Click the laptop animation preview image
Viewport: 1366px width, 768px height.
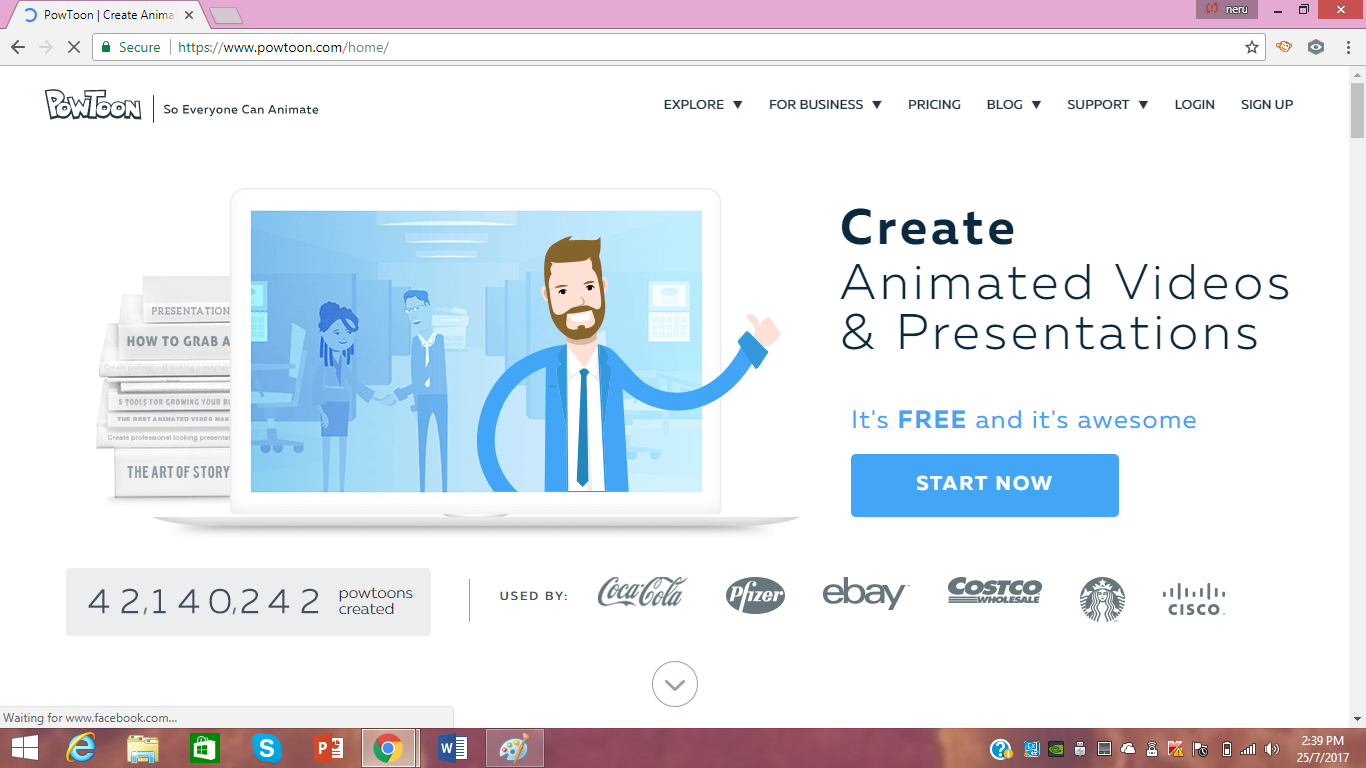(476, 351)
